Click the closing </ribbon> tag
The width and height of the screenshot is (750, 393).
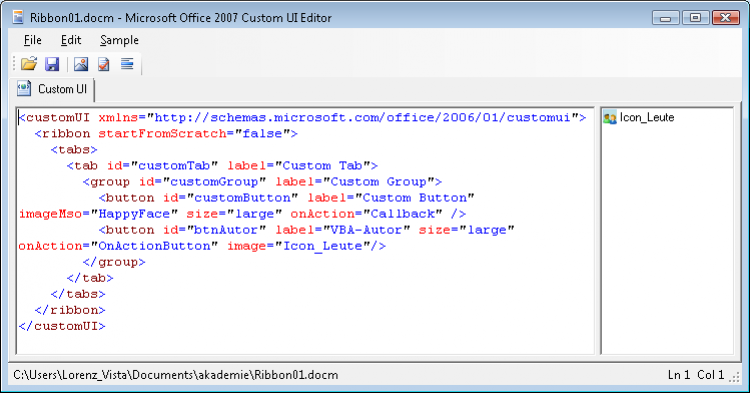coord(70,310)
